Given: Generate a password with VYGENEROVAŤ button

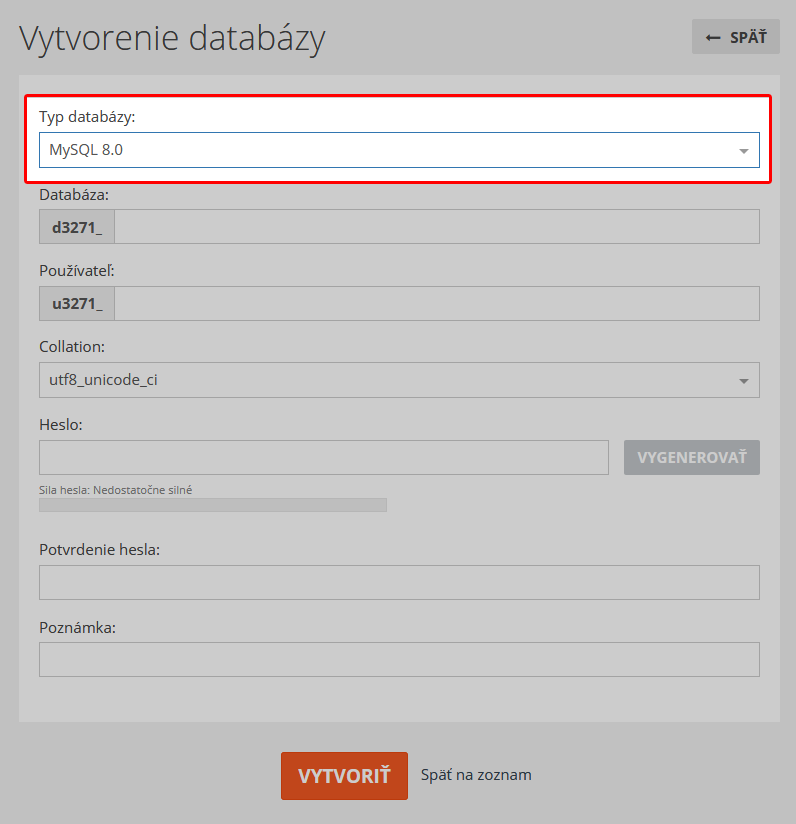Looking at the screenshot, I should click(x=691, y=457).
